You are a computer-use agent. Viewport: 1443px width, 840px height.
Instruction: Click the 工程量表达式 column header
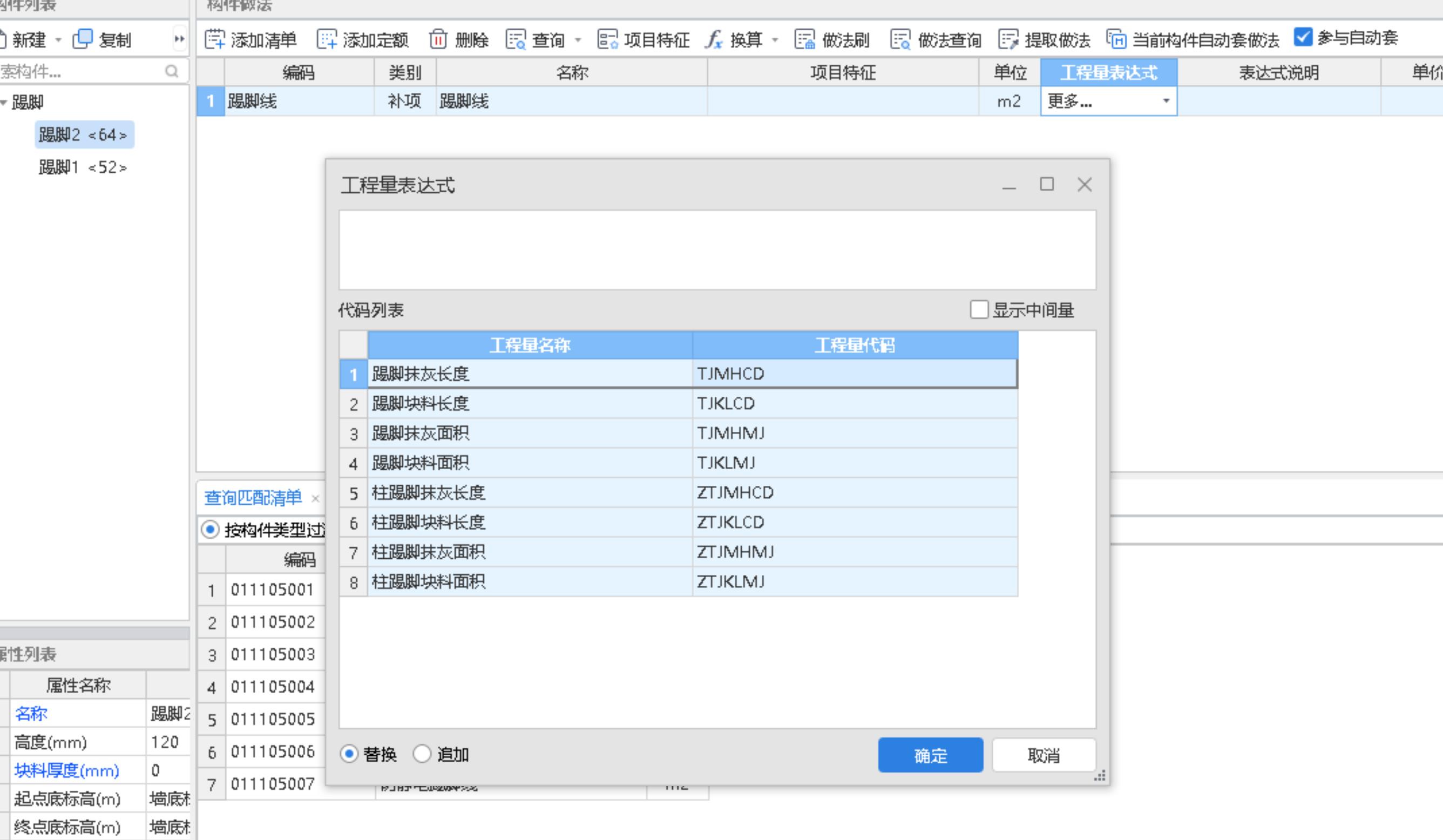[1109, 73]
